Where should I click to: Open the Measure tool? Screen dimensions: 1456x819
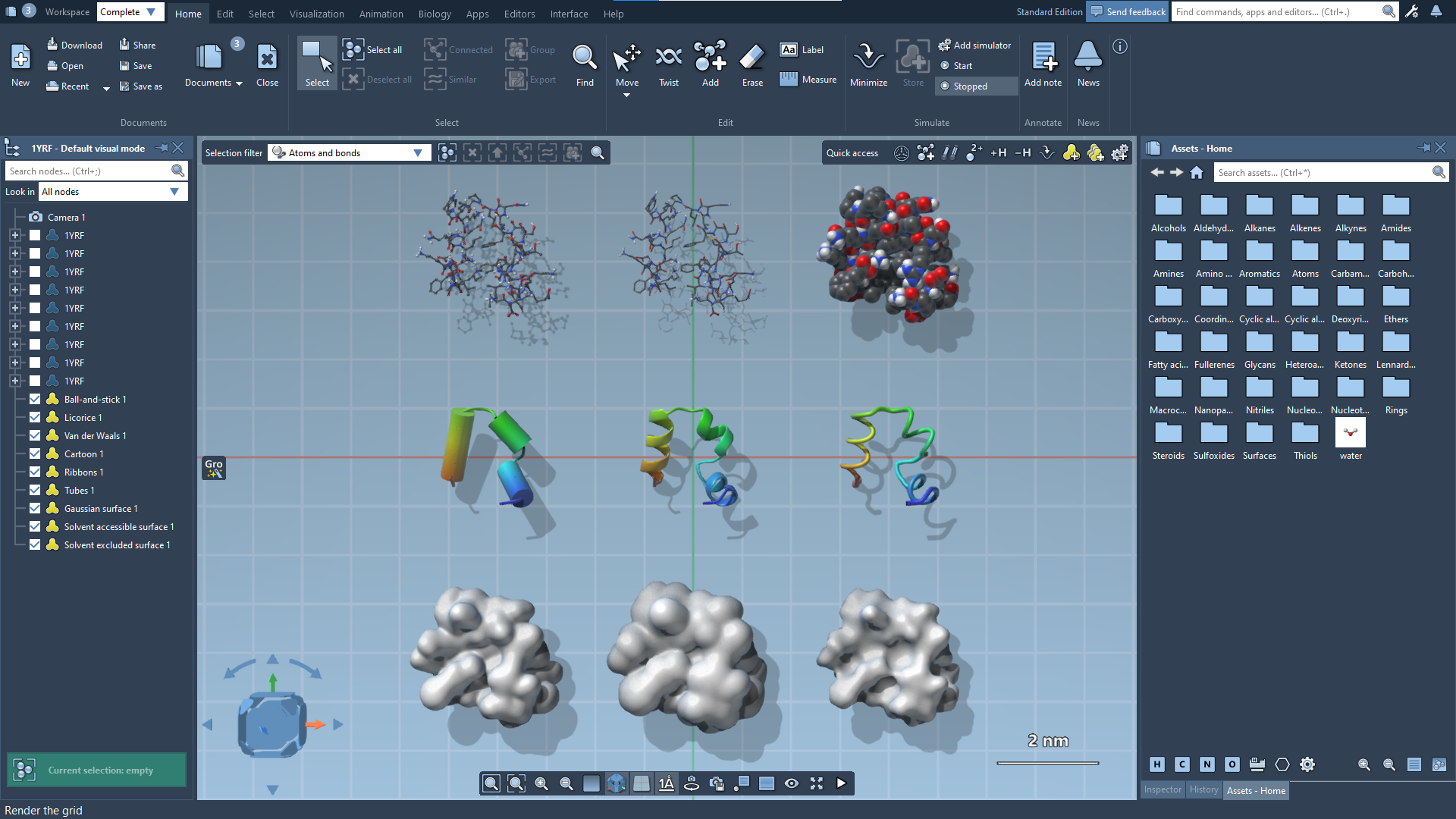[808, 80]
